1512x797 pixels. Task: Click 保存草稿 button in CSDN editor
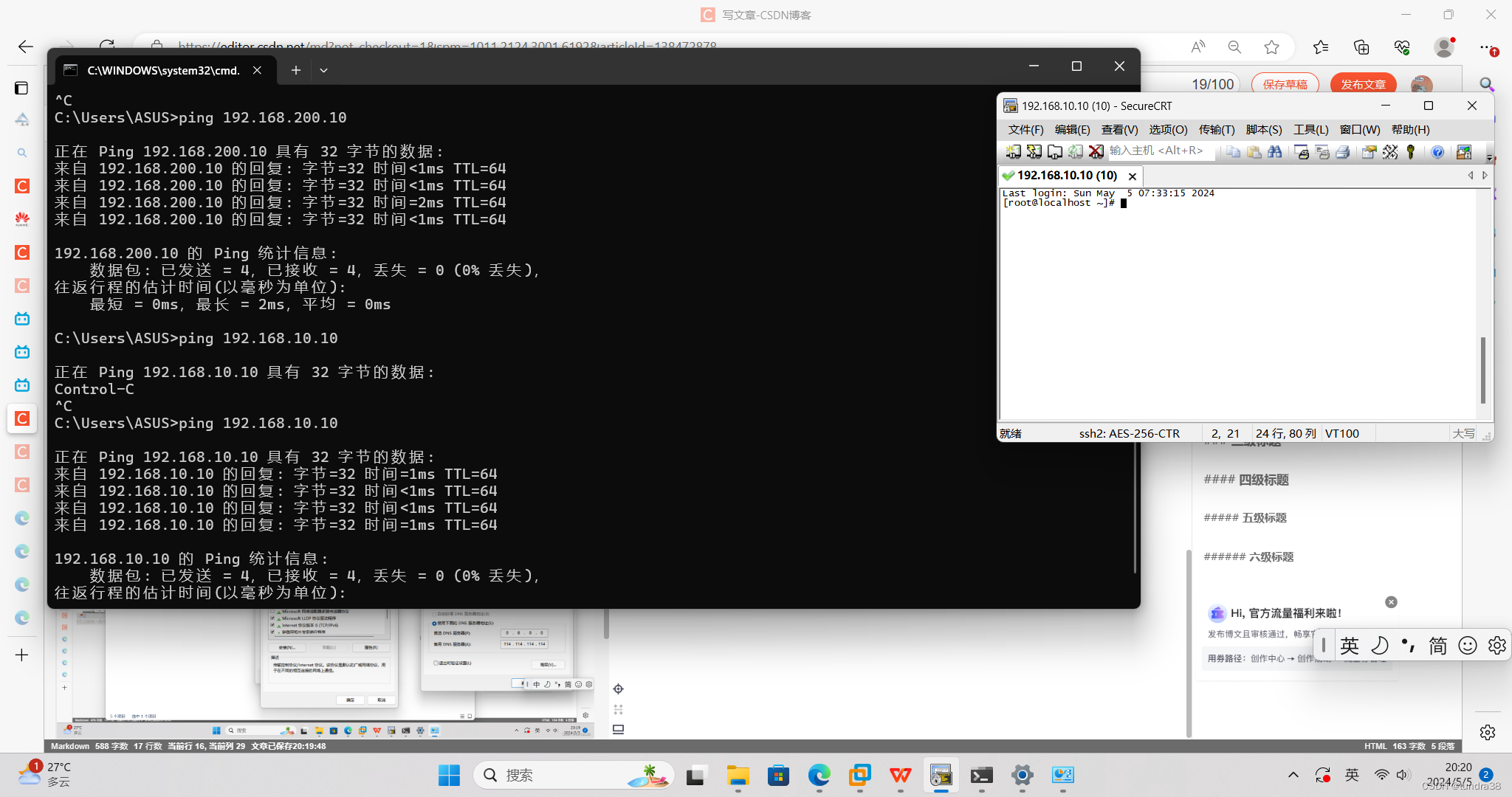coord(1285,84)
